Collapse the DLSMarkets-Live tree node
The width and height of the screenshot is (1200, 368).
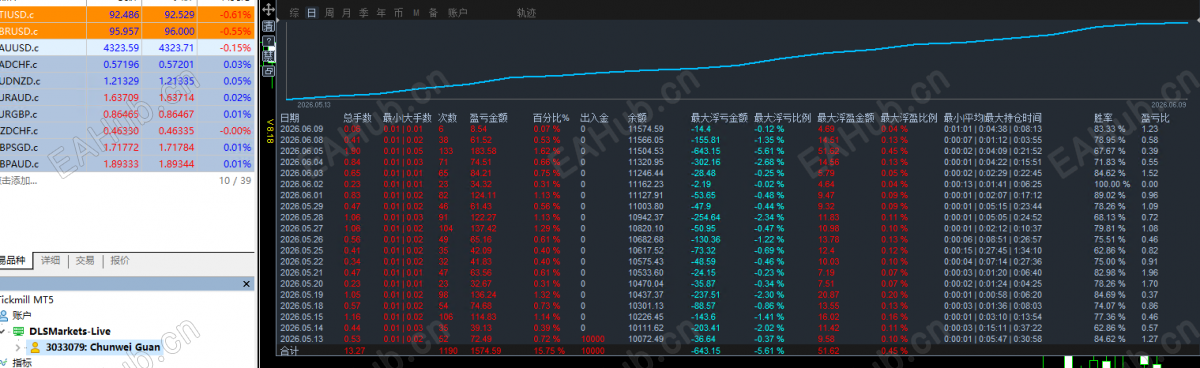(3, 331)
